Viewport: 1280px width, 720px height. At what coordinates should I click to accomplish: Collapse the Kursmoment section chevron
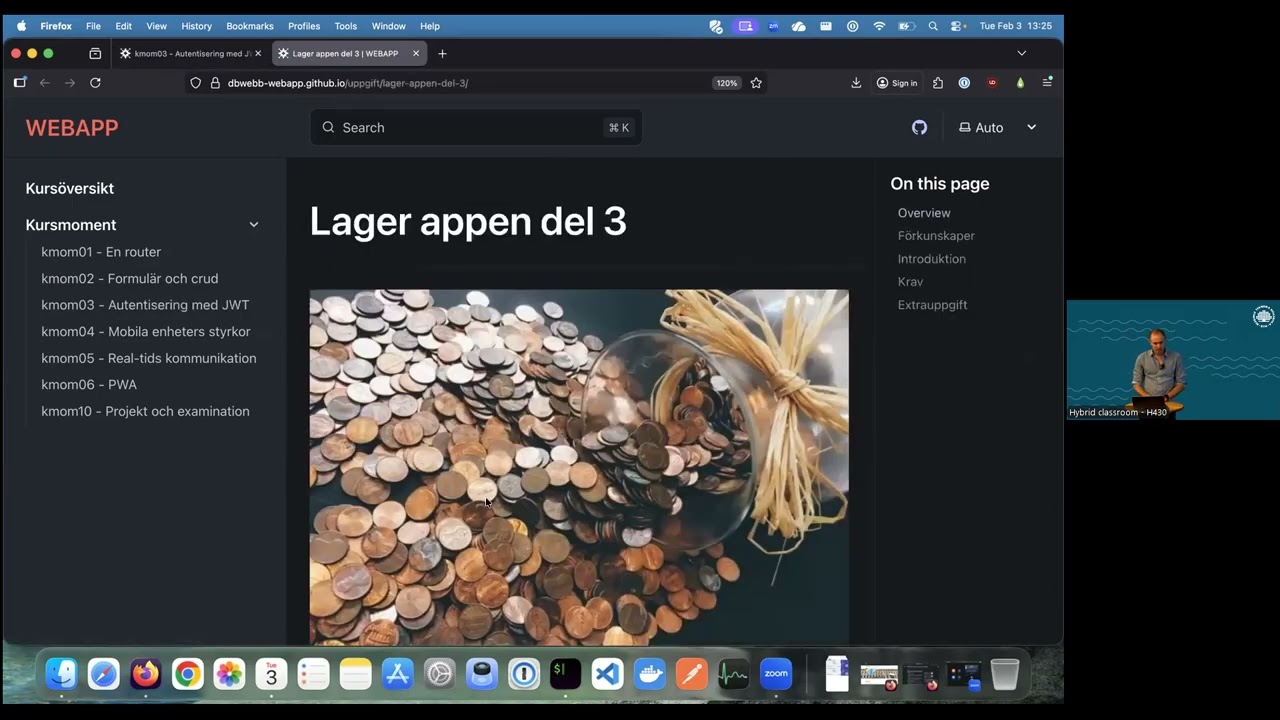(x=254, y=225)
